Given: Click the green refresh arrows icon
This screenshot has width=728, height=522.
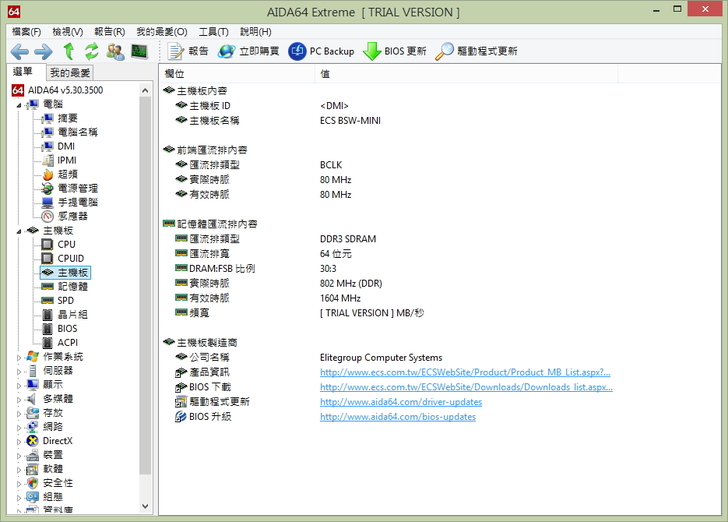Looking at the screenshot, I should click(x=91, y=51).
